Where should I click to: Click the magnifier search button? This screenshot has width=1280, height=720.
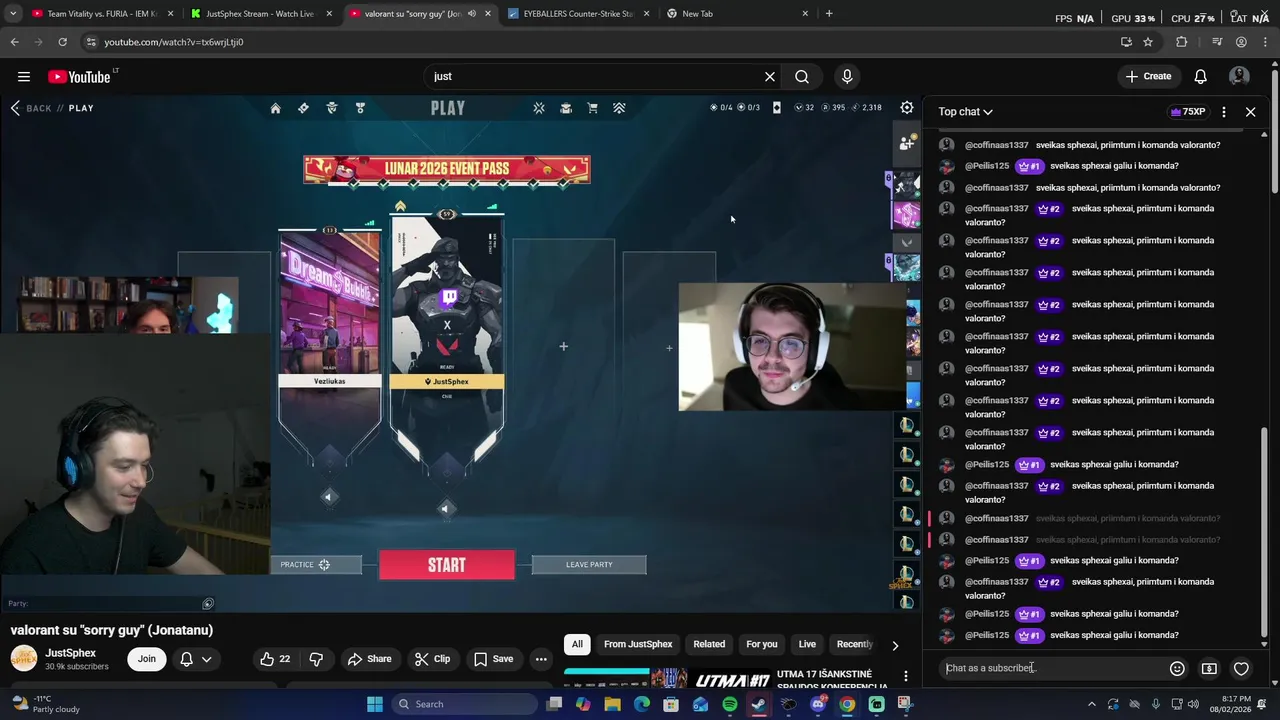coord(802,77)
